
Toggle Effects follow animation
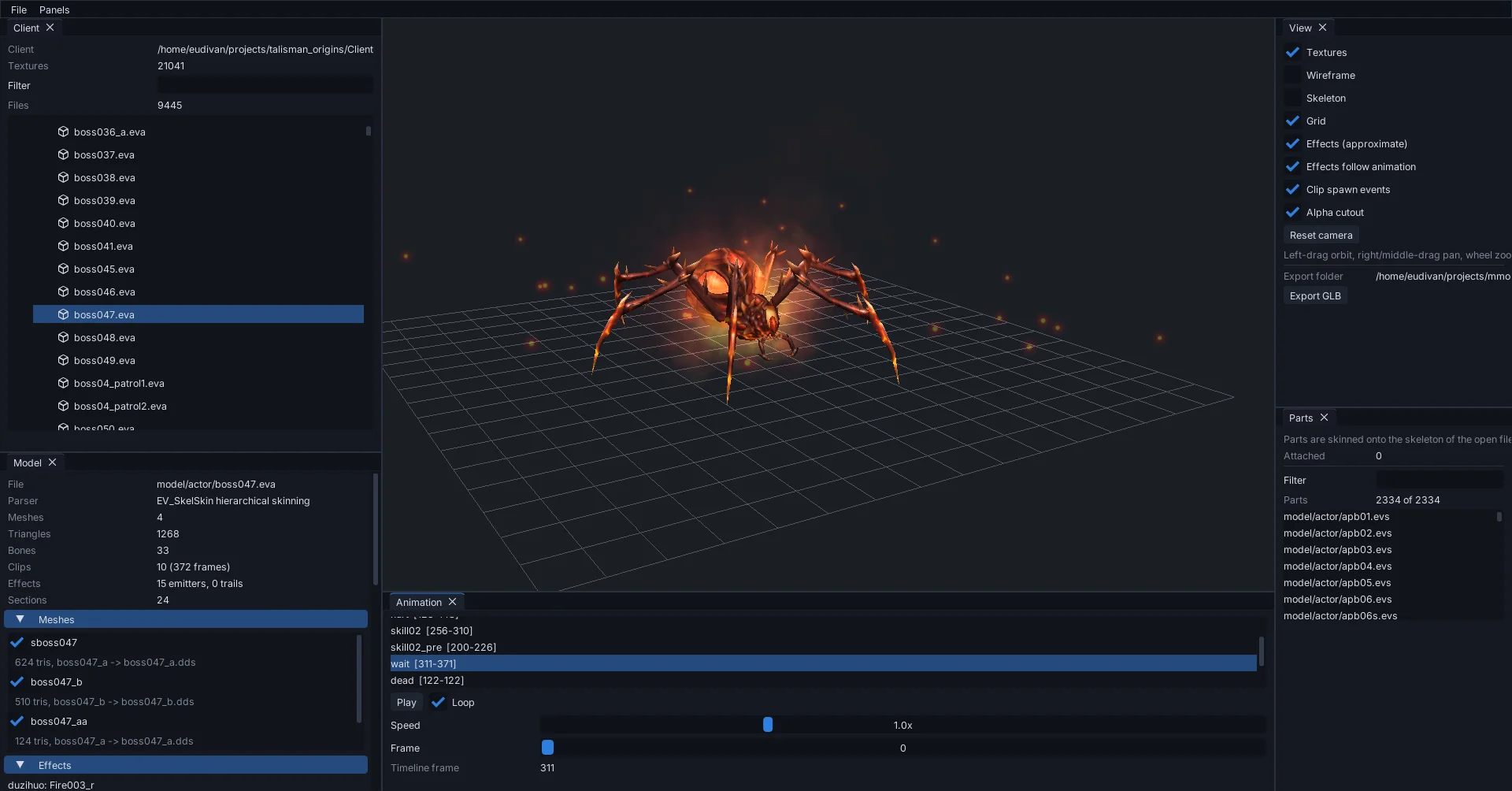[x=1292, y=166]
